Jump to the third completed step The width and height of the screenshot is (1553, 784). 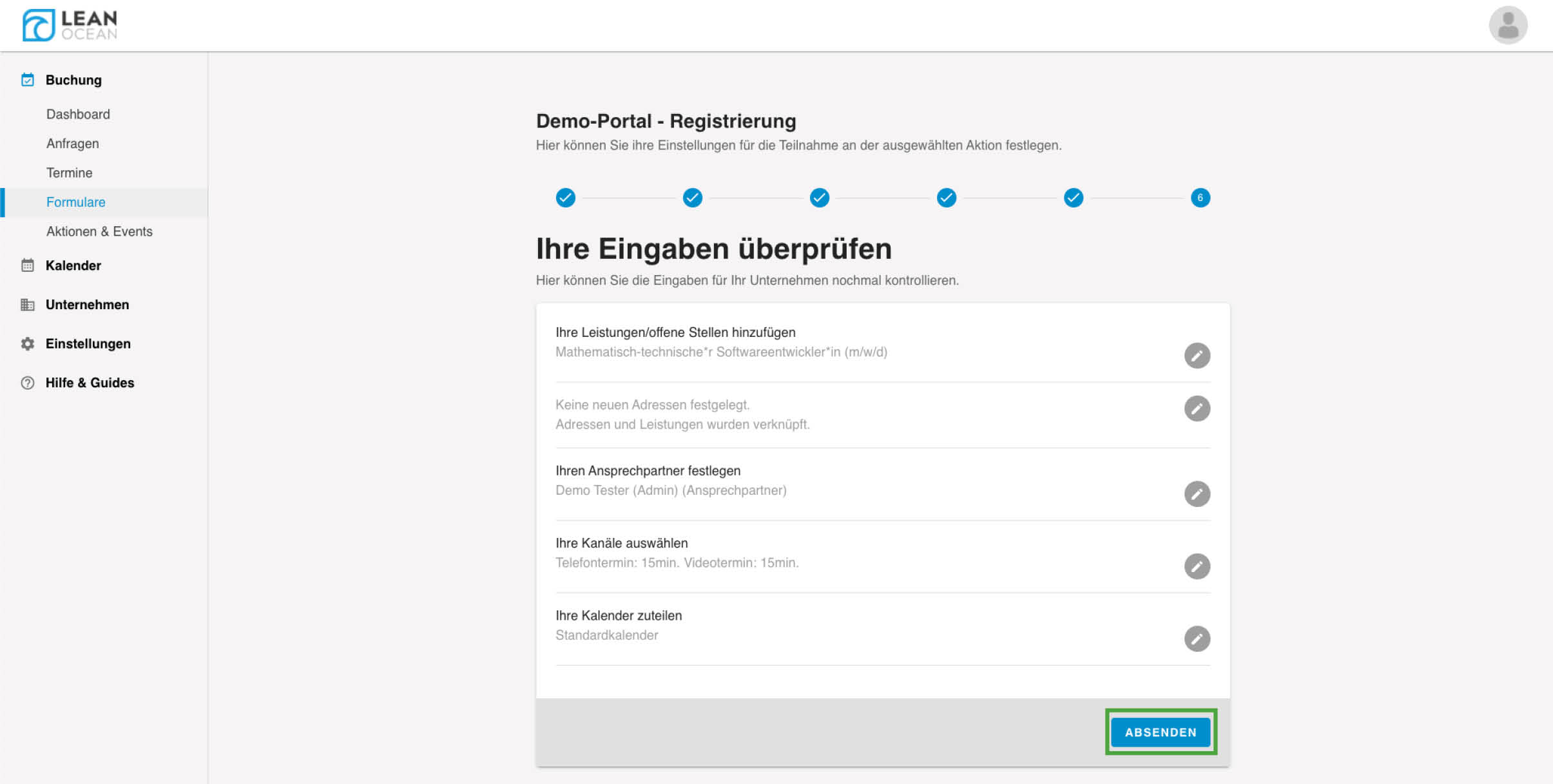(819, 198)
